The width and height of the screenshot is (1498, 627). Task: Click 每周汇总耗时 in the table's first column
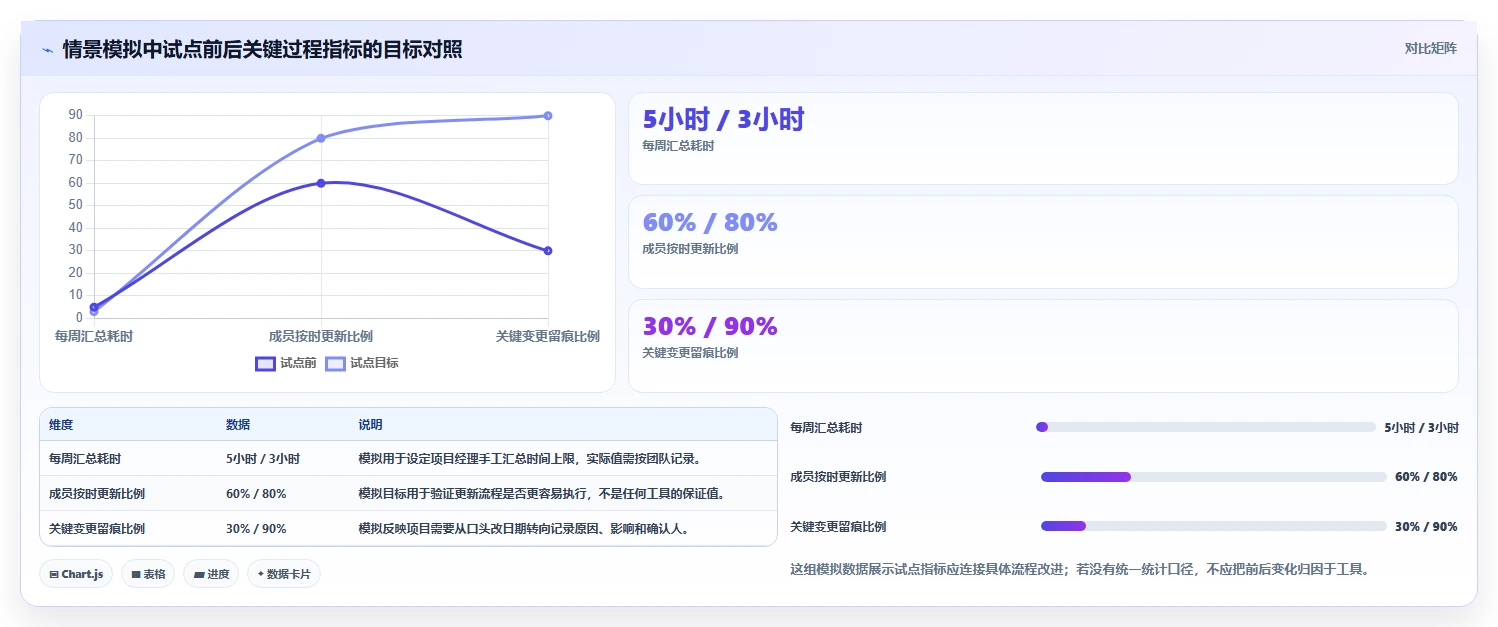(85, 459)
